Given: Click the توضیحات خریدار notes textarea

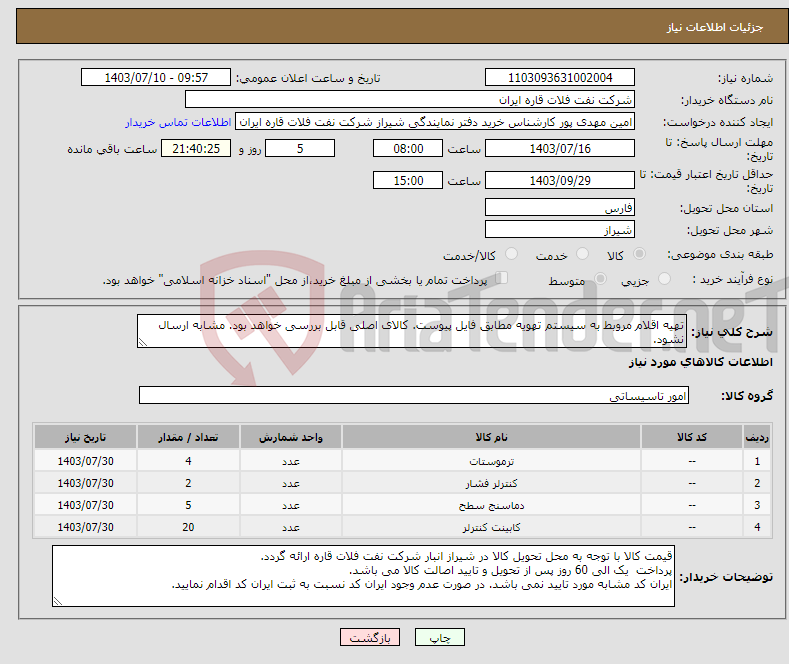Looking at the screenshot, I should (x=363, y=576).
